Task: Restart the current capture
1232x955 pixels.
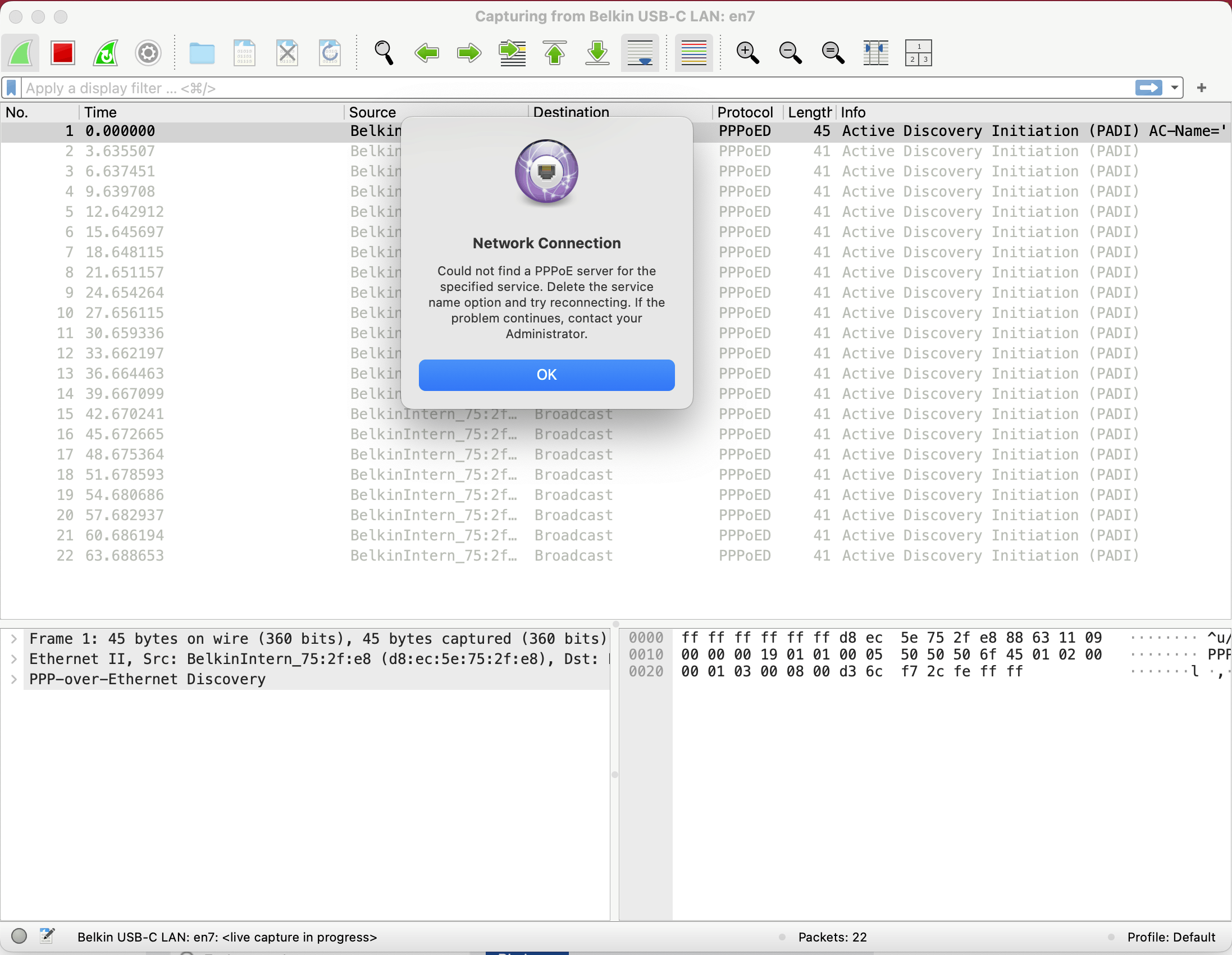Action: pyautogui.click(x=106, y=53)
